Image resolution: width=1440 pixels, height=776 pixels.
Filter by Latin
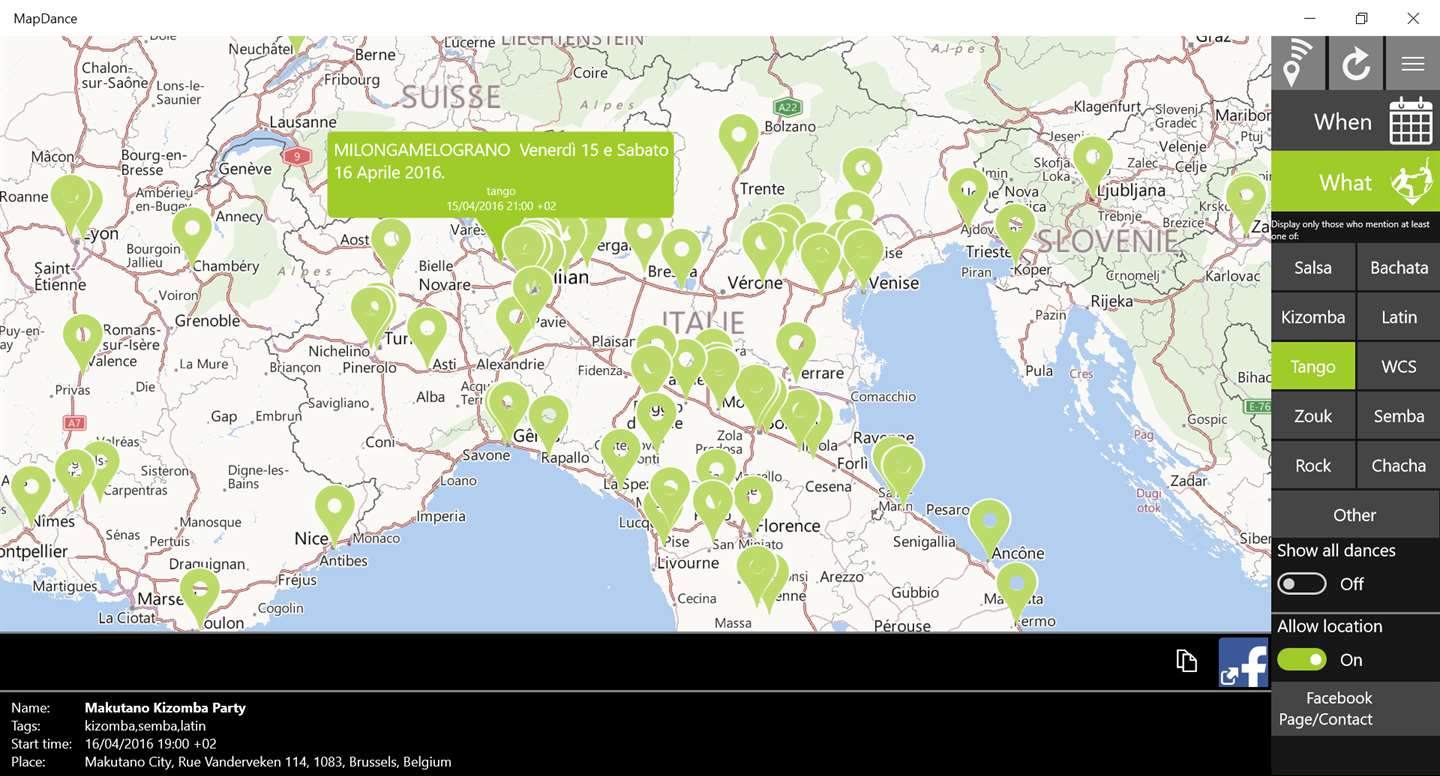[1398, 317]
